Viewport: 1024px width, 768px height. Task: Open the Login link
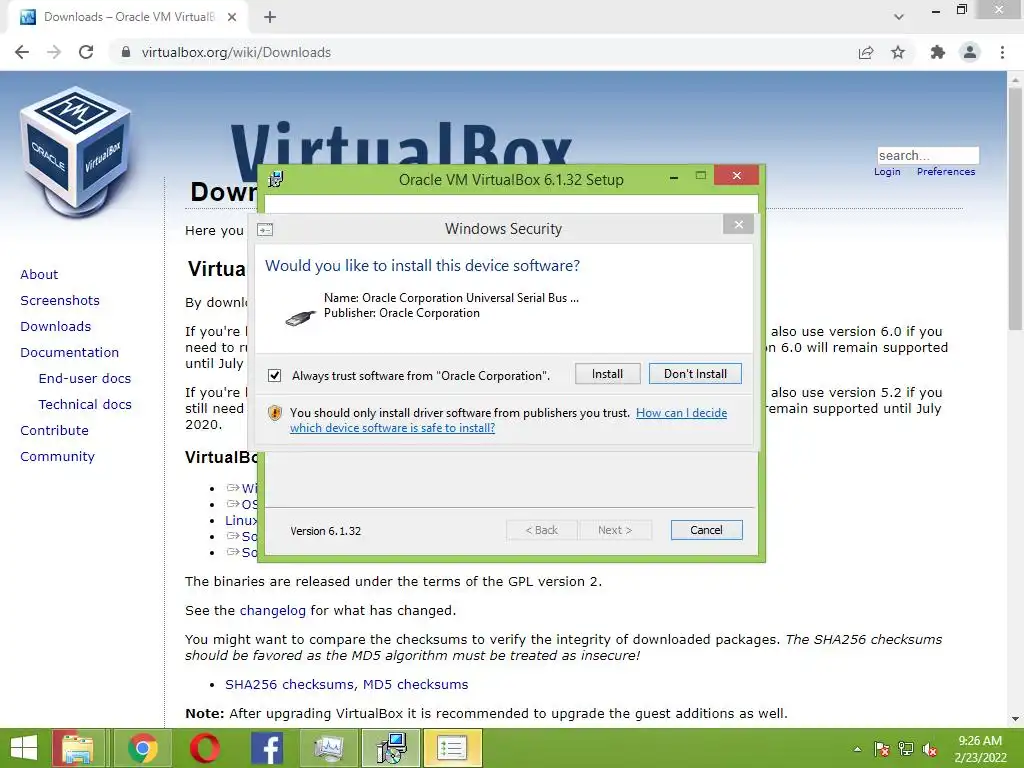(887, 172)
